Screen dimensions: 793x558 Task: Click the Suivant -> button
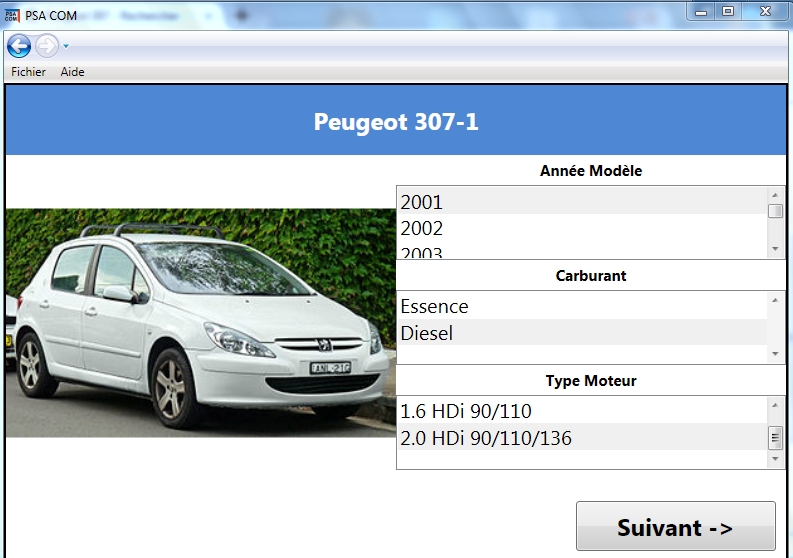pos(676,526)
